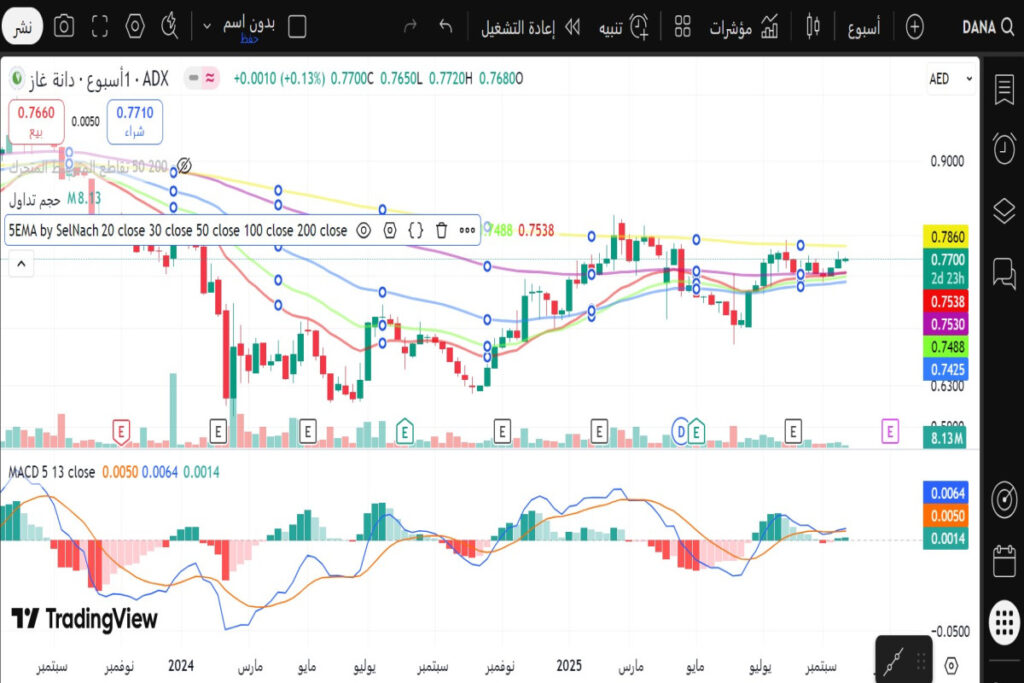This screenshot has height=683, width=1024.
Task: Take a chart snapshot with the camera icon
Action: point(64,27)
